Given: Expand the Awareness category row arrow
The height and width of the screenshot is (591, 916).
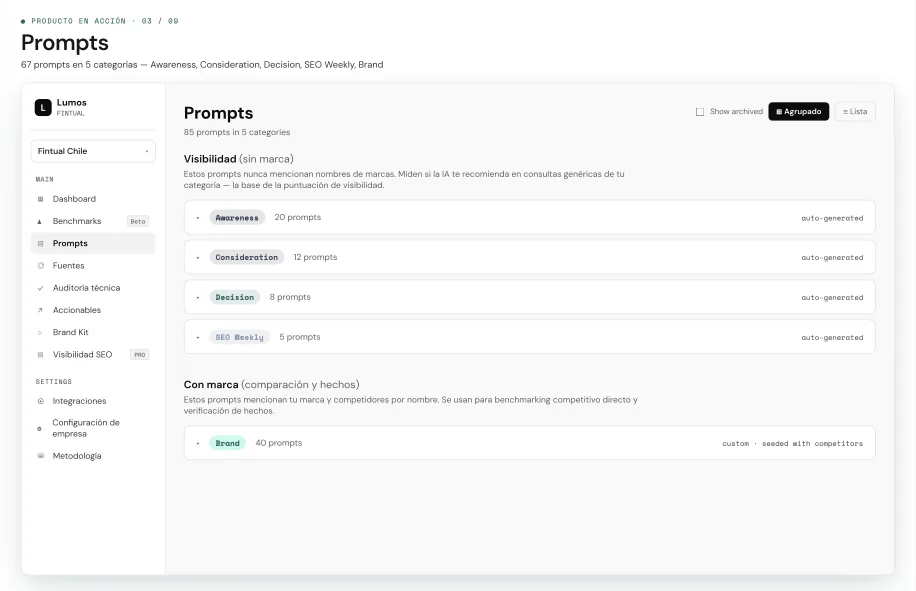Looking at the screenshot, I should [x=198, y=218].
